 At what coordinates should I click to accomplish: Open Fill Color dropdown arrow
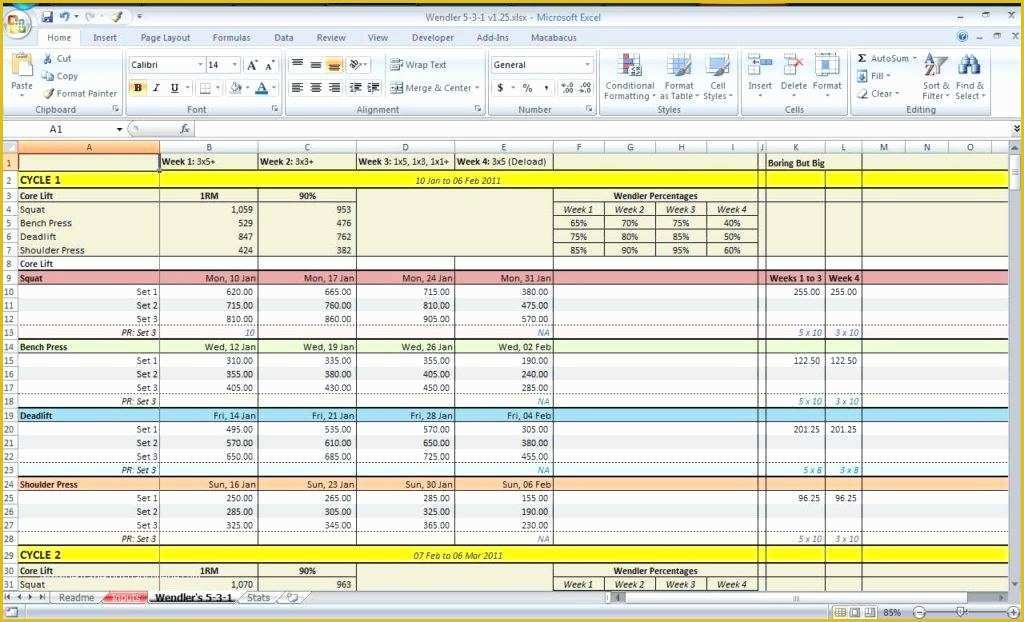[248, 88]
